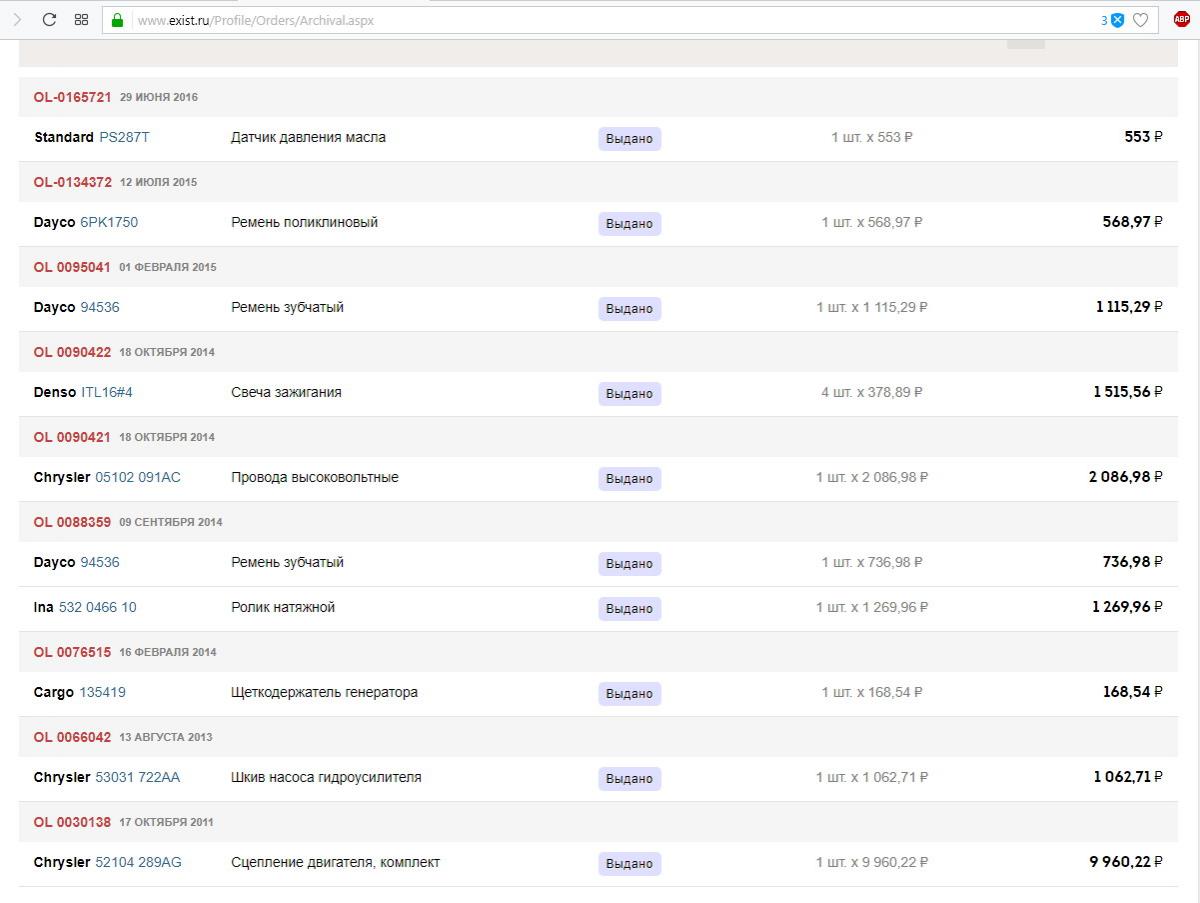The height and width of the screenshot is (903, 1200).
Task: Focus the exist.ru address bar URL
Action: pyautogui.click(x=256, y=20)
